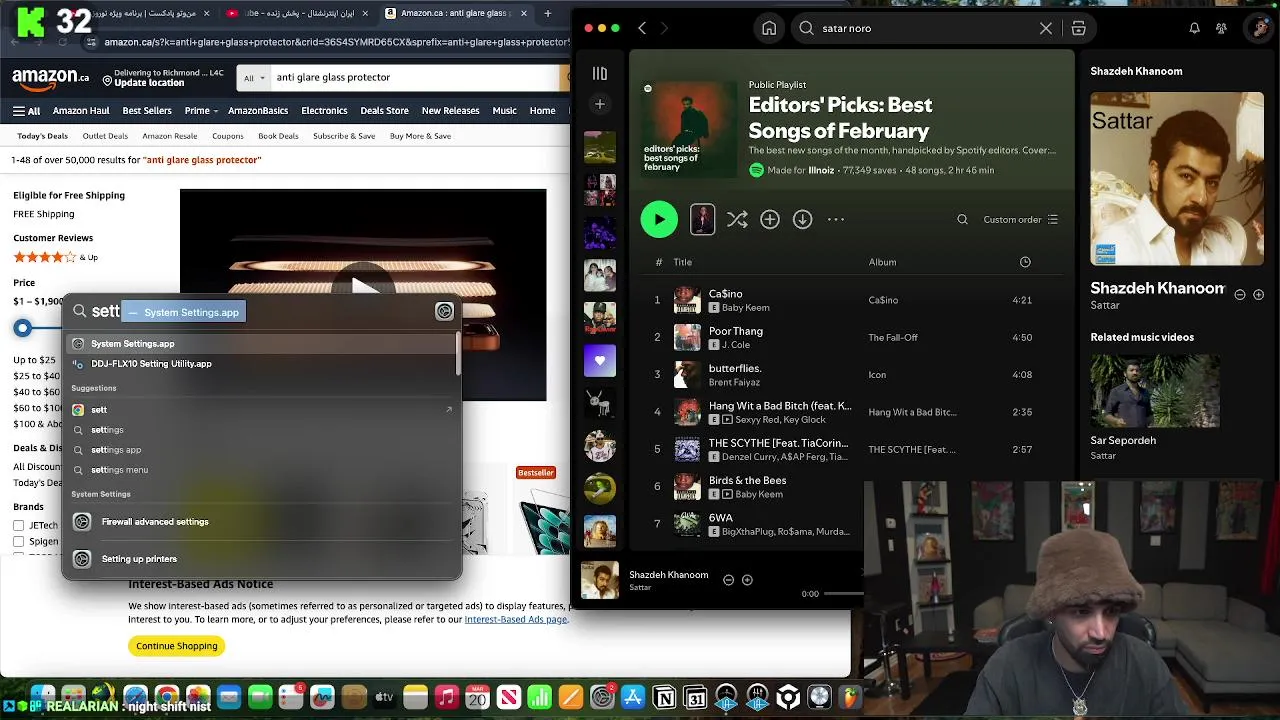Open the Liked Songs heart playlist in sidebar
The image size is (1280, 720).
pyautogui.click(x=600, y=360)
